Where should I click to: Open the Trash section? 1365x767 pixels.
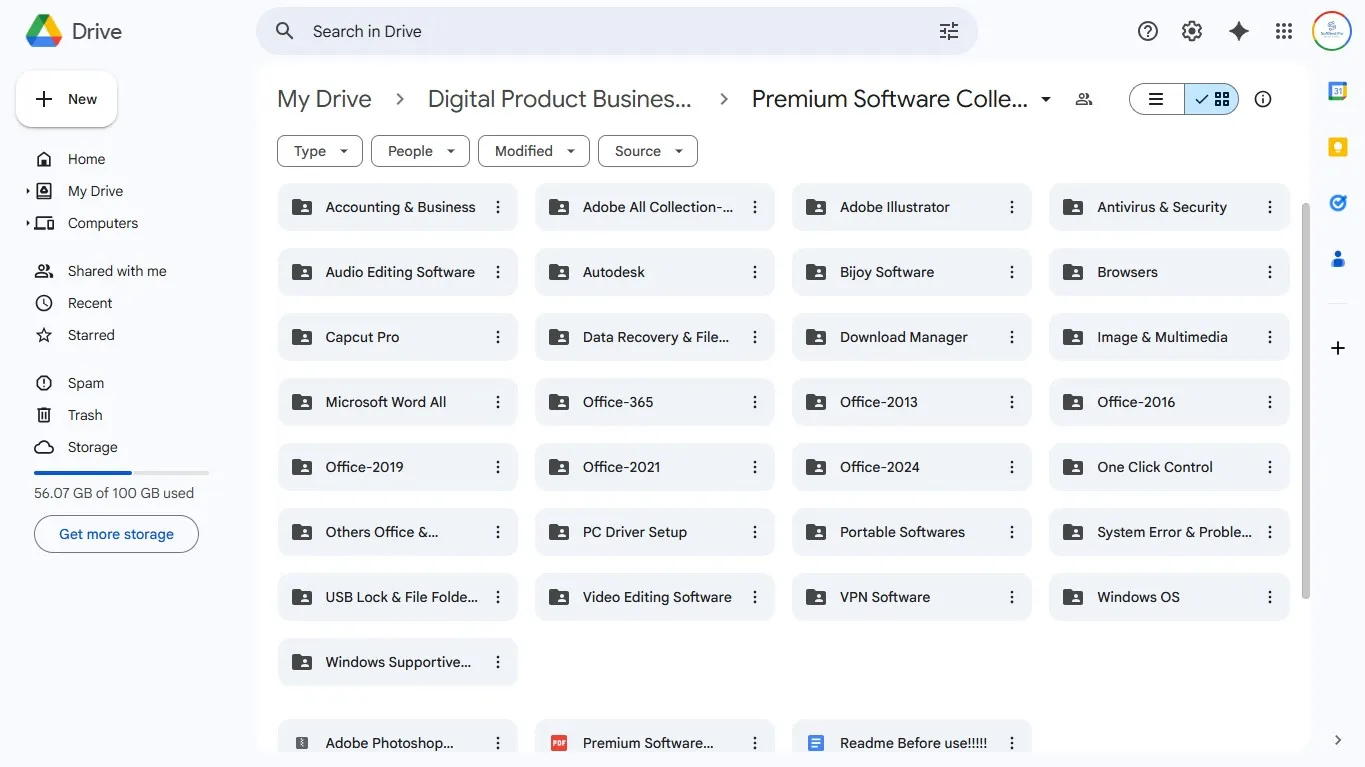pyautogui.click(x=85, y=414)
